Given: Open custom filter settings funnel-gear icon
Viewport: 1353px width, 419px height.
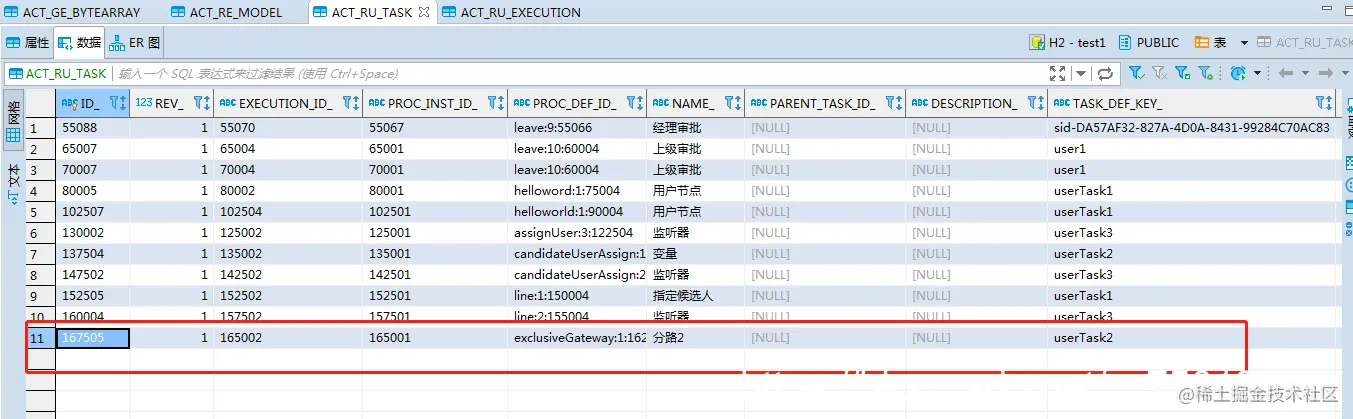Looking at the screenshot, I should tap(1206, 73).
